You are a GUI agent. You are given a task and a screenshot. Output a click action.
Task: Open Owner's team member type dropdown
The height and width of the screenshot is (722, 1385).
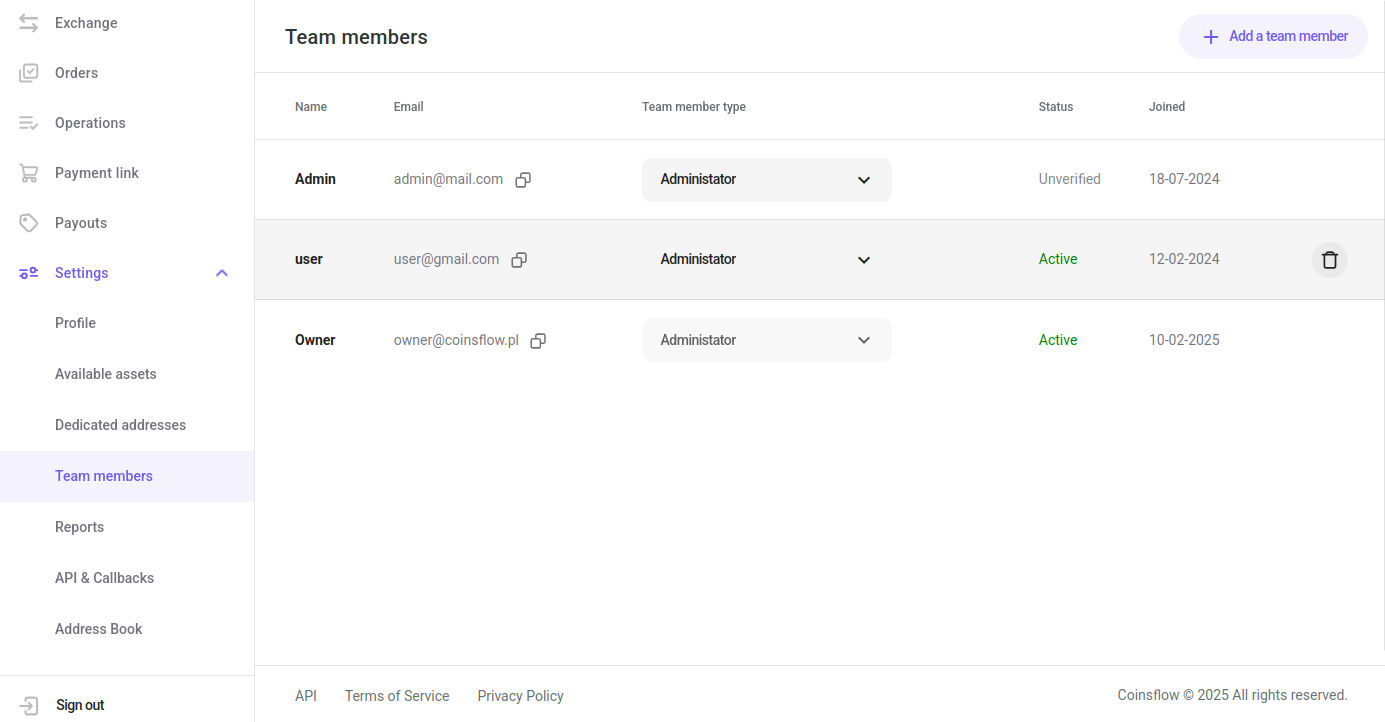(766, 341)
